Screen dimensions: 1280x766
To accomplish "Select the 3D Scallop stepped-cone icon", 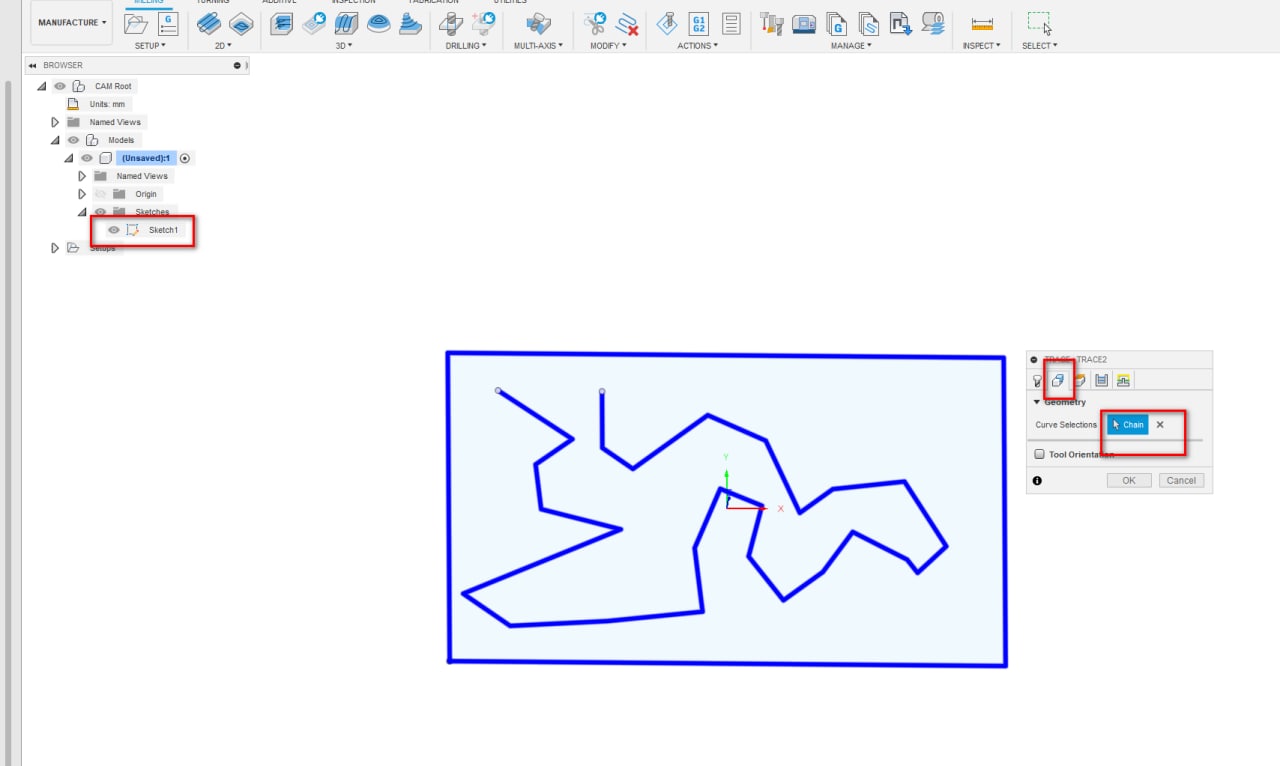I will pyautogui.click(x=409, y=24).
